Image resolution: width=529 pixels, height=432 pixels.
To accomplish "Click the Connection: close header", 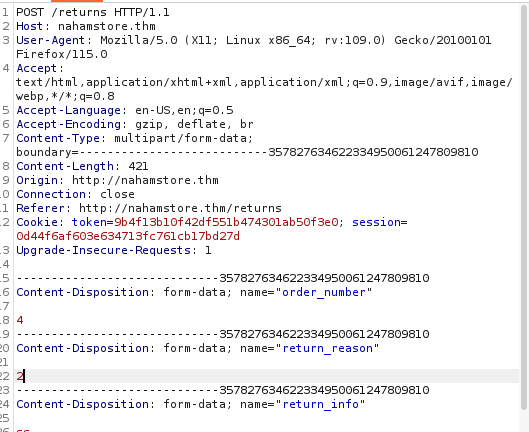I will click(x=75, y=194).
